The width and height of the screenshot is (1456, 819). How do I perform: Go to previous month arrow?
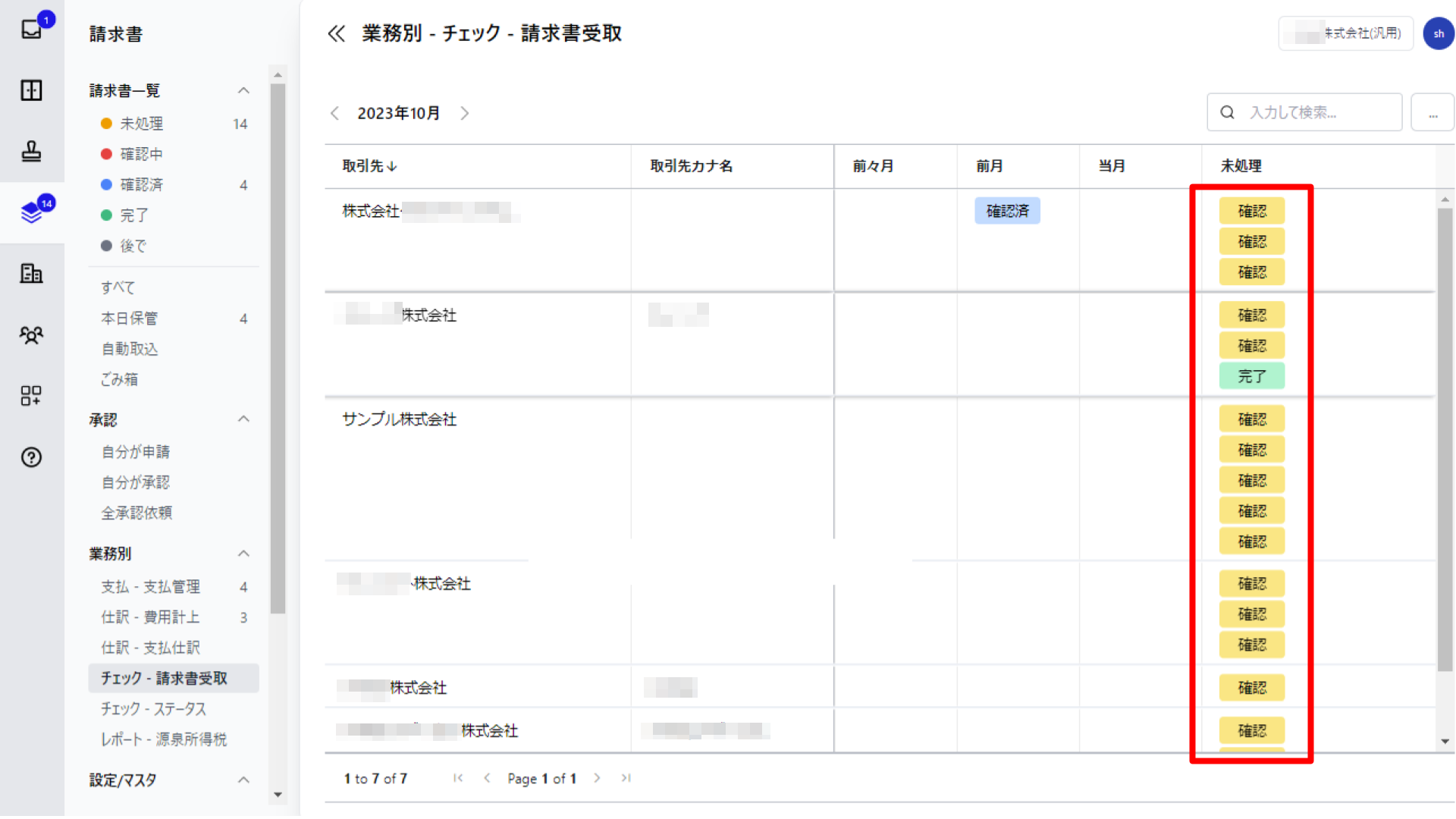pyautogui.click(x=335, y=113)
